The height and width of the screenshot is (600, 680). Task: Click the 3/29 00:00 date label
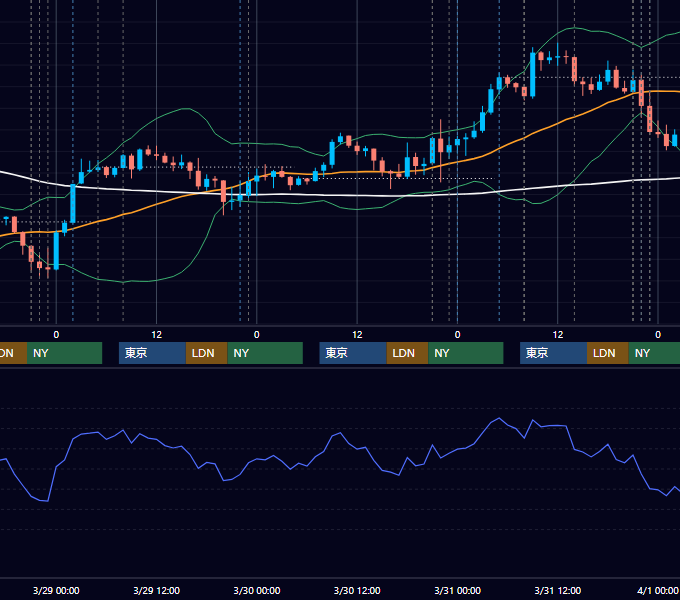(56, 590)
